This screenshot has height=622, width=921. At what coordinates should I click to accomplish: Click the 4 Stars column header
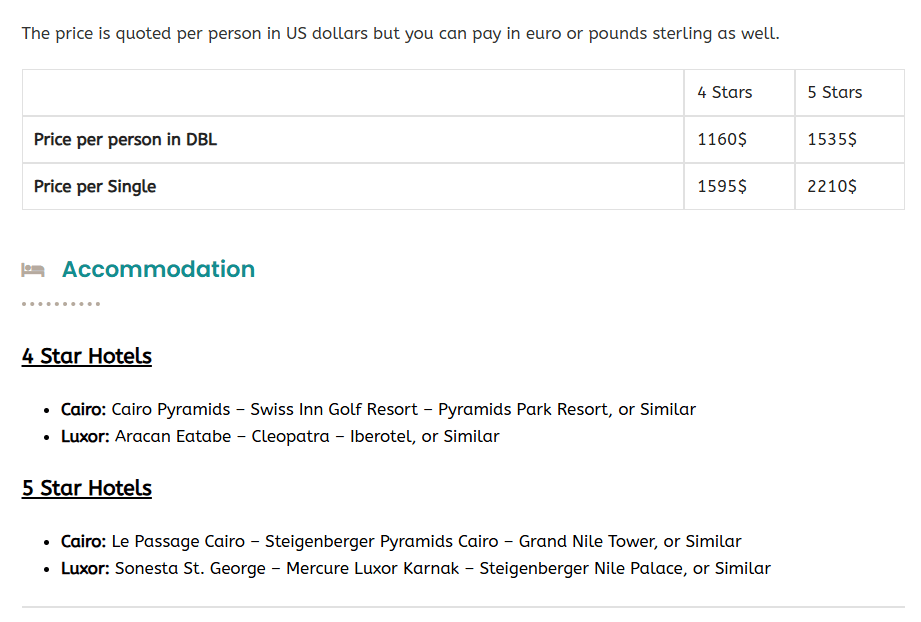pyautogui.click(x=724, y=92)
